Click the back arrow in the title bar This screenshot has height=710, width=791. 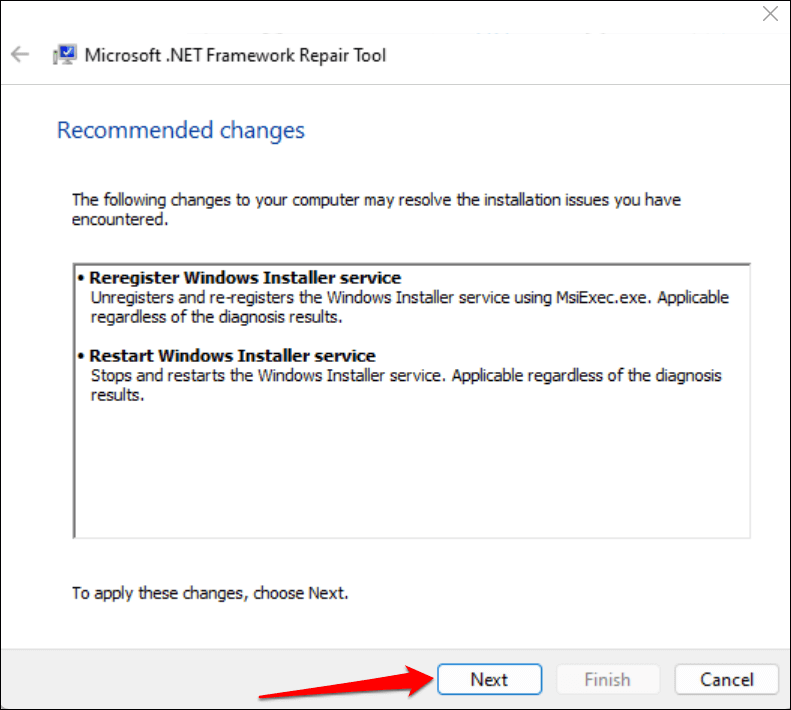coord(20,54)
